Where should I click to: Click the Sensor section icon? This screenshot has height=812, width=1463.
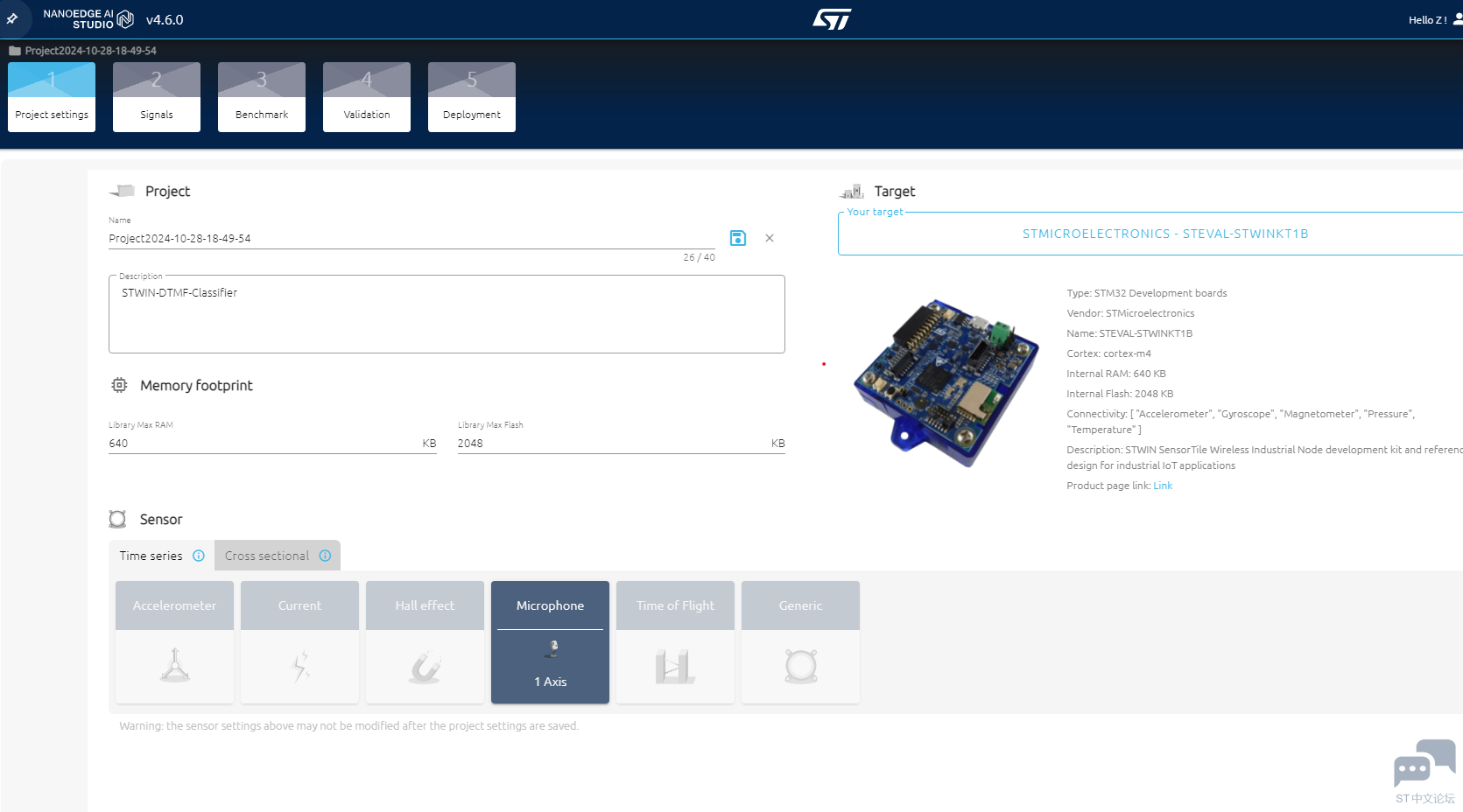pyautogui.click(x=117, y=519)
